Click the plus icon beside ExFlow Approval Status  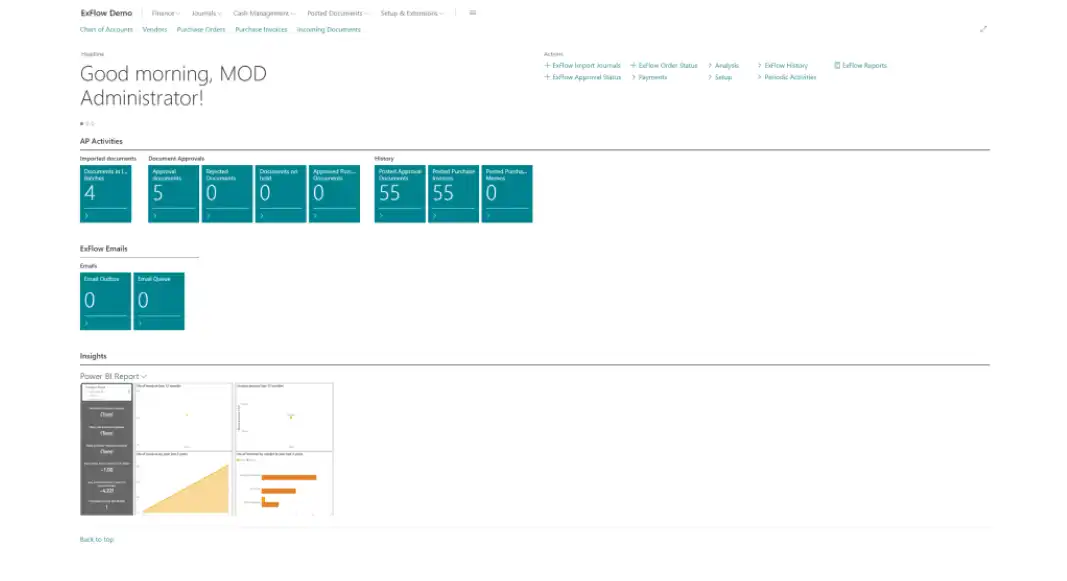[546, 77]
